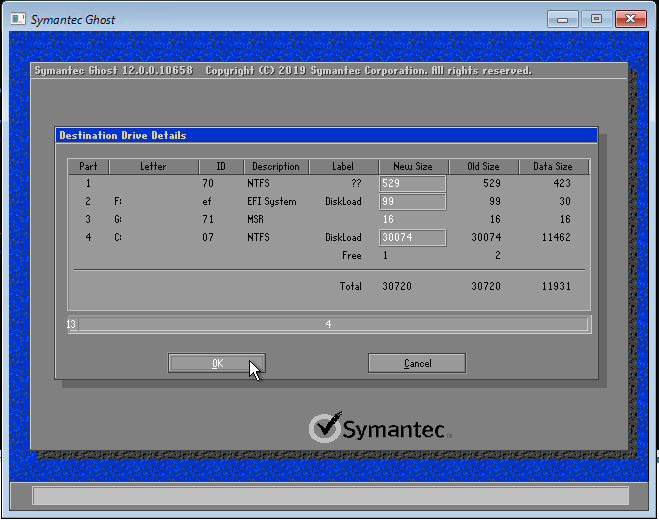The width and height of the screenshot is (659, 520).
Task: Click the ID value ef in row 2
Action: coord(206,201)
